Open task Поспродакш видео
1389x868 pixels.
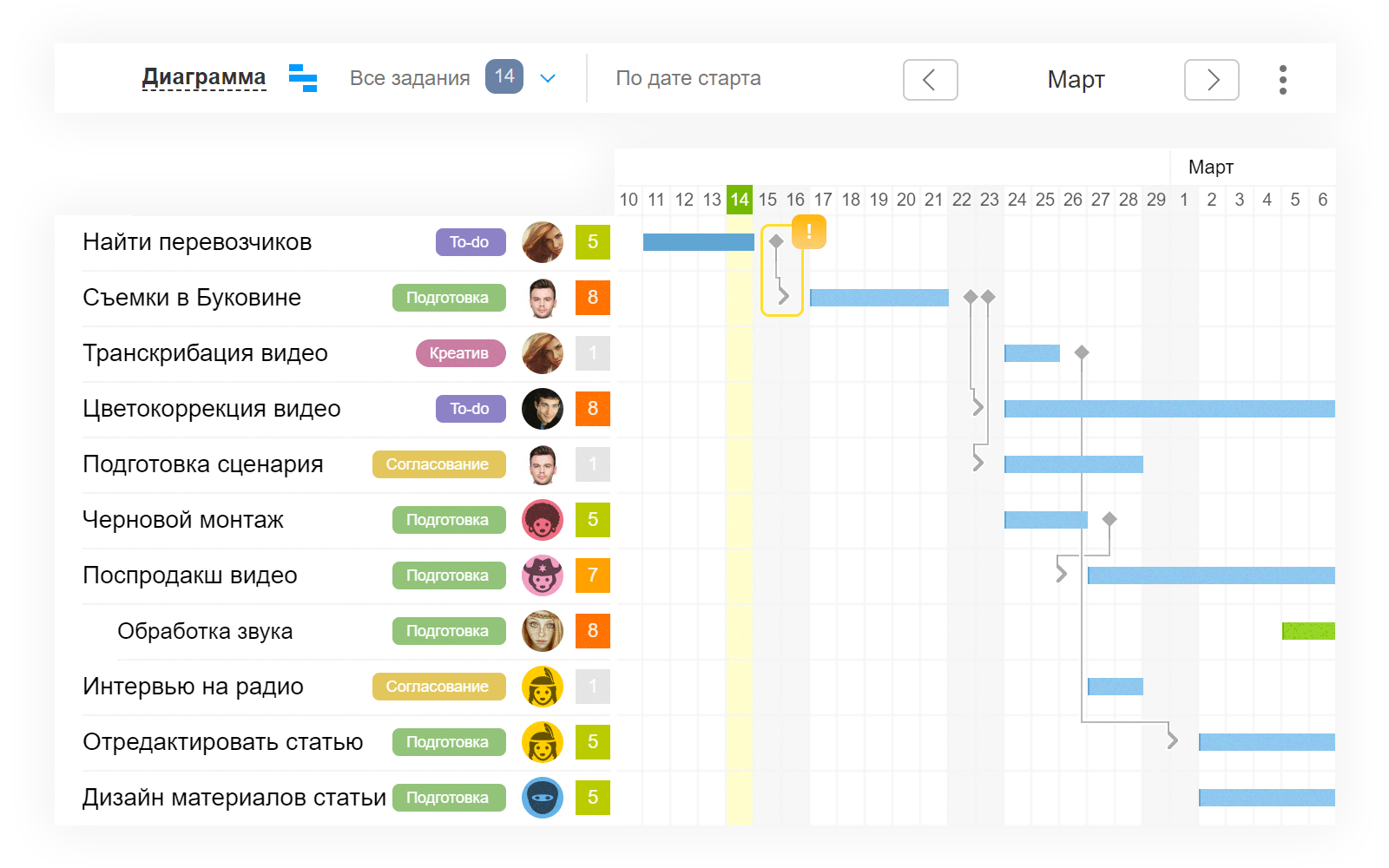pos(190,575)
